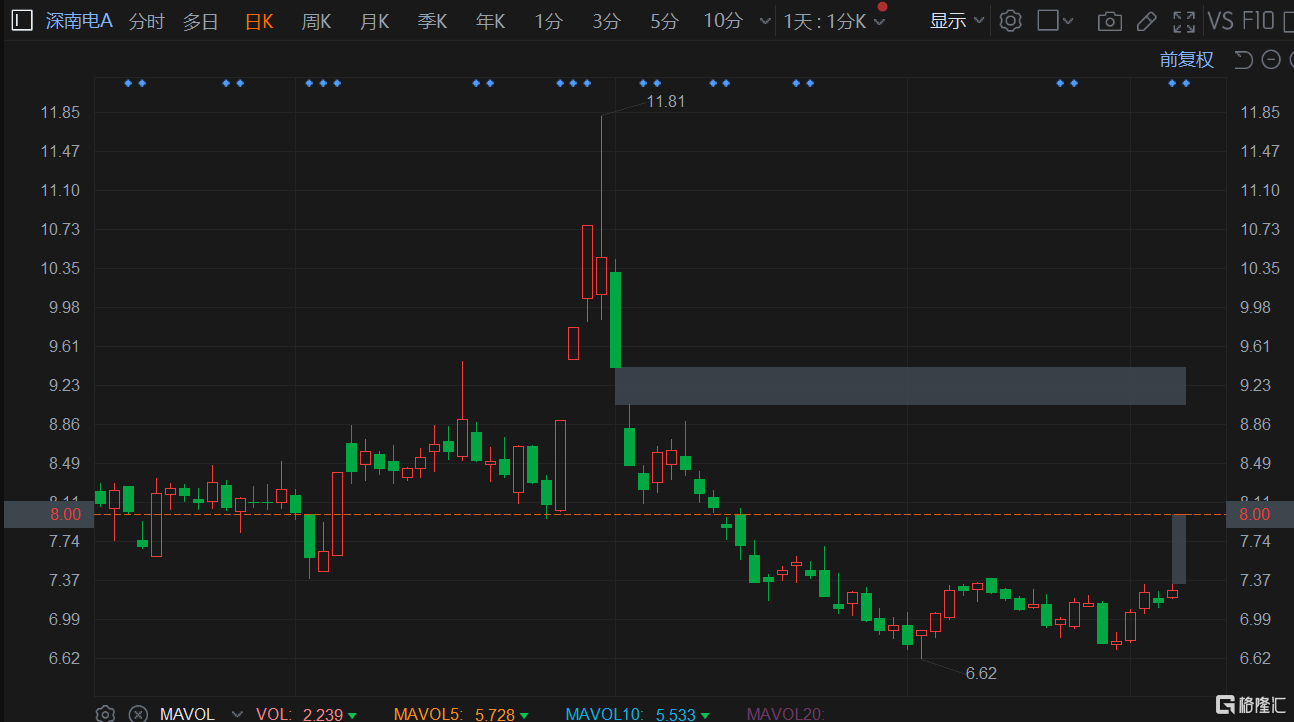Zoom out chart with minus circle icon

[1271, 60]
